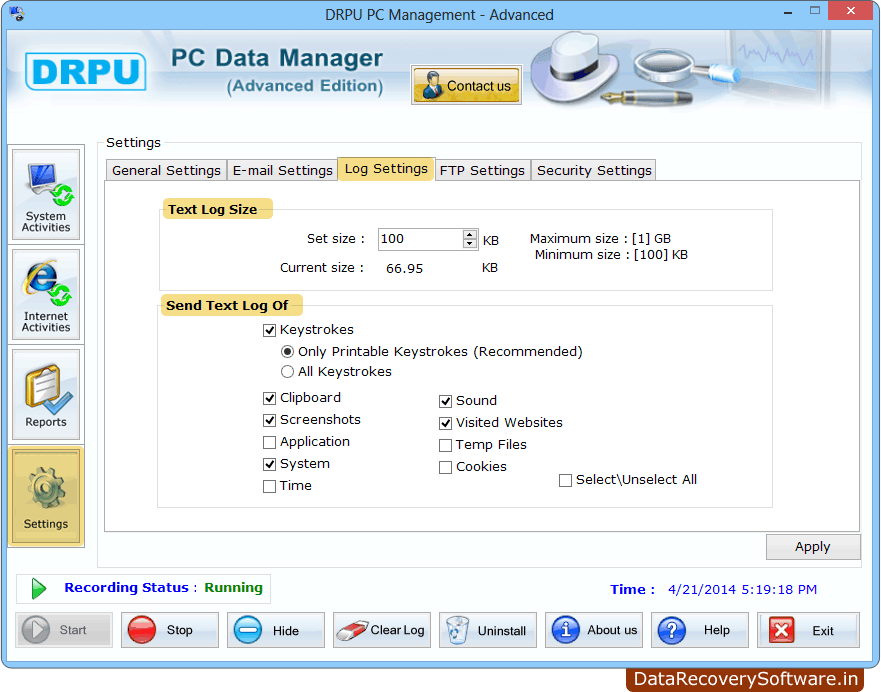Click the time value 4/21/2014 5:19:18 PM

742,589
